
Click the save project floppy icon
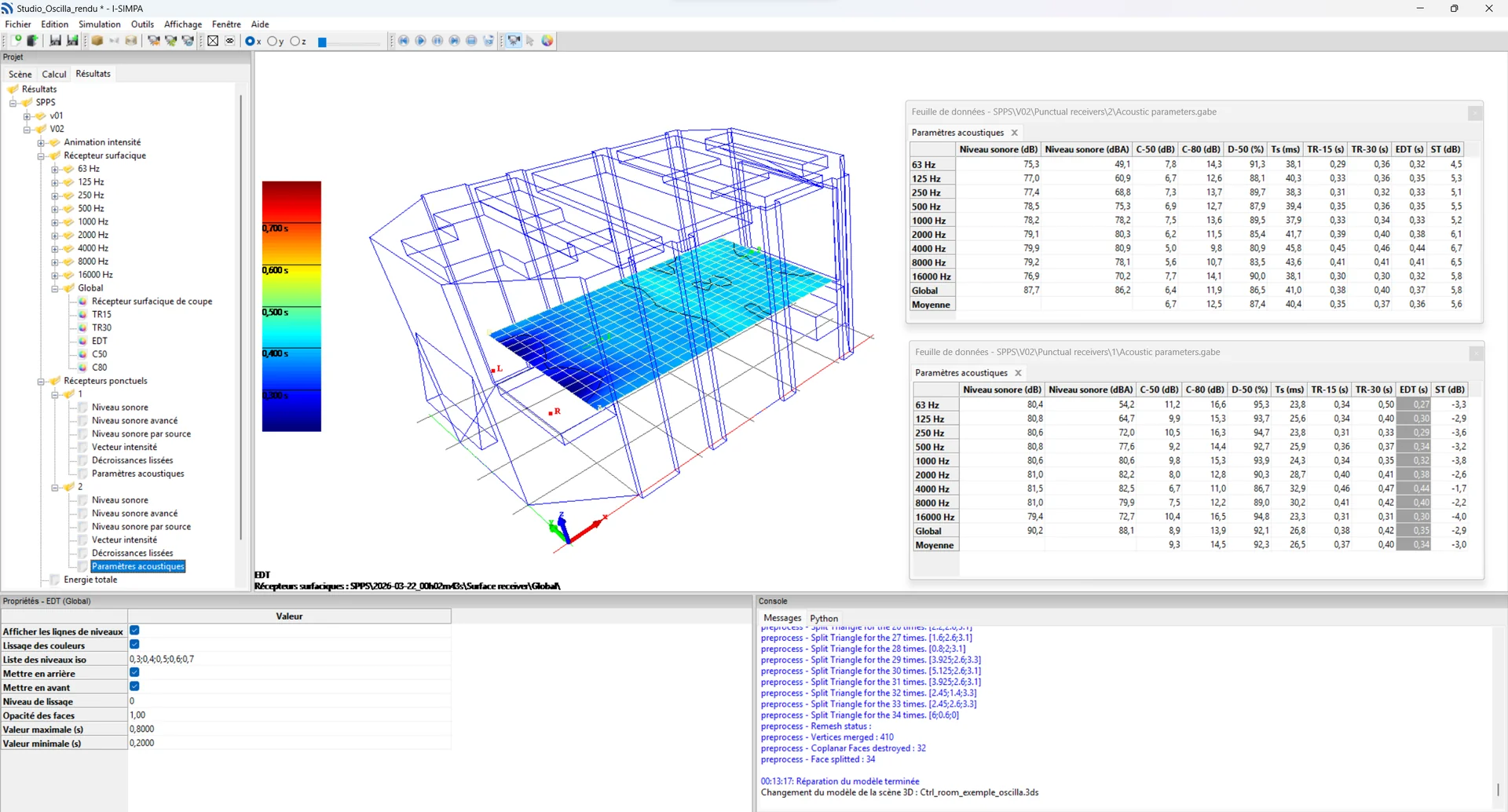coord(55,41)
